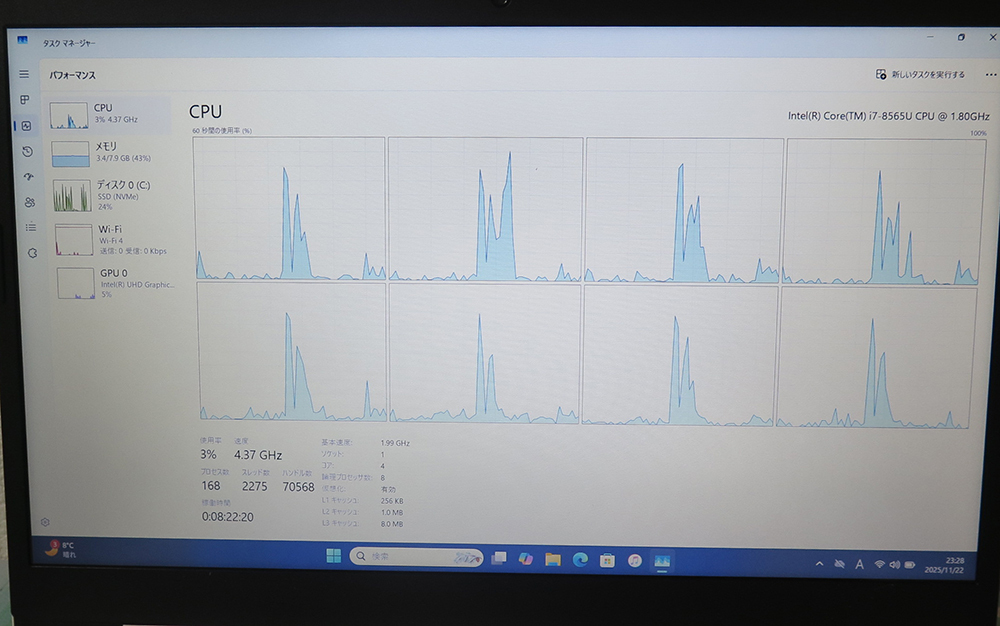Screen dimensions: 1000x626
Task: Open the volume speaker tray icon
Action: (x=895, y=565)
